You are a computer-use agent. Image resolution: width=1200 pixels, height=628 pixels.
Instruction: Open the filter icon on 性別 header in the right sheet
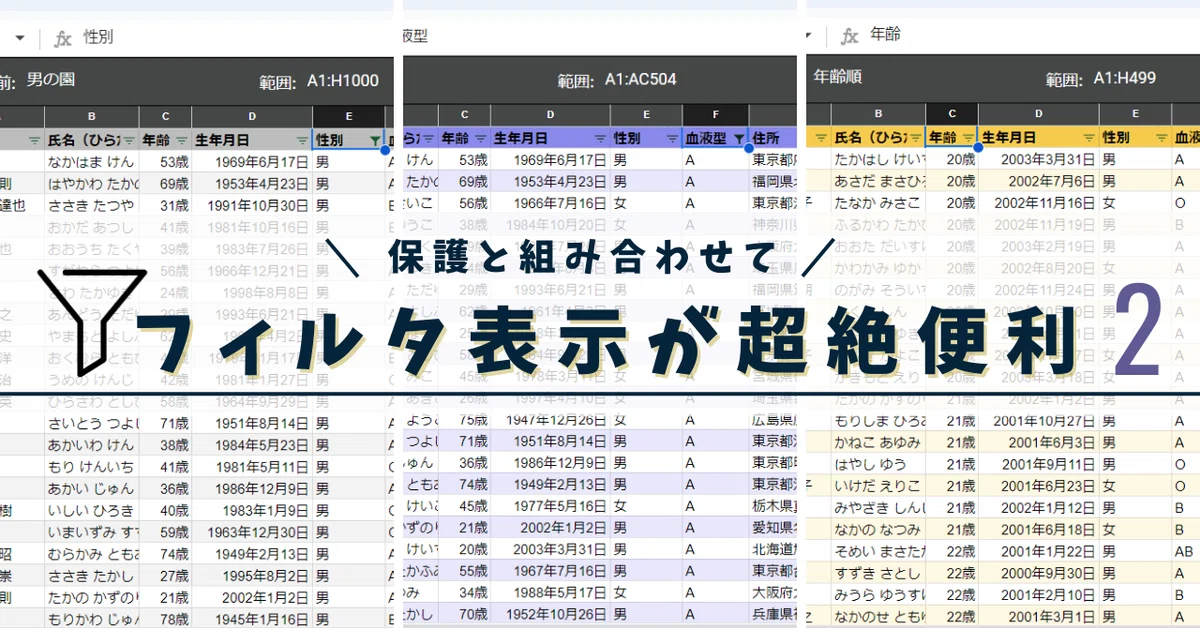[1162, 137]
